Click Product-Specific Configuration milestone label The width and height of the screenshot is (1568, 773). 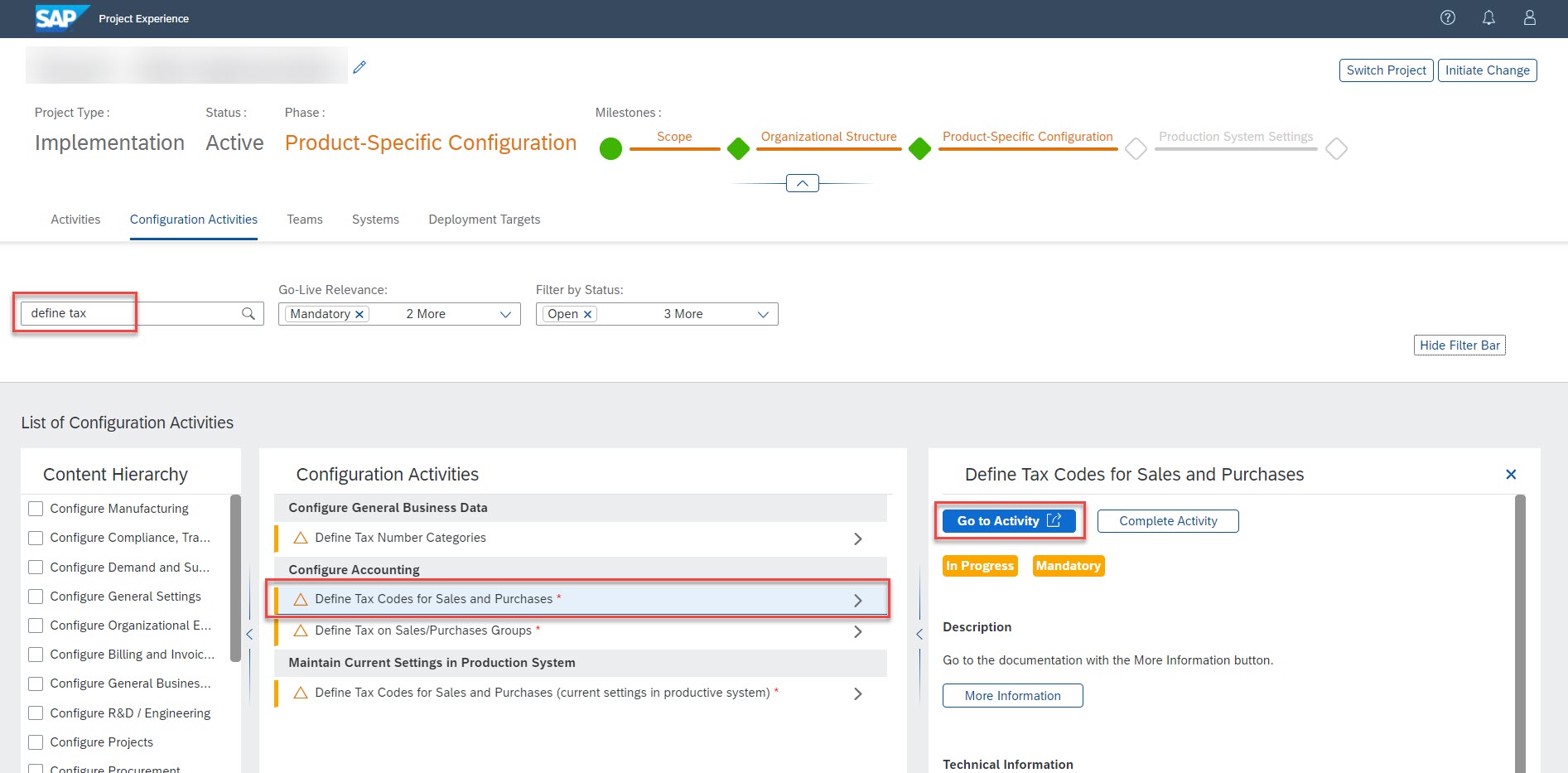pyautogui.click(x=1027, y=137)
